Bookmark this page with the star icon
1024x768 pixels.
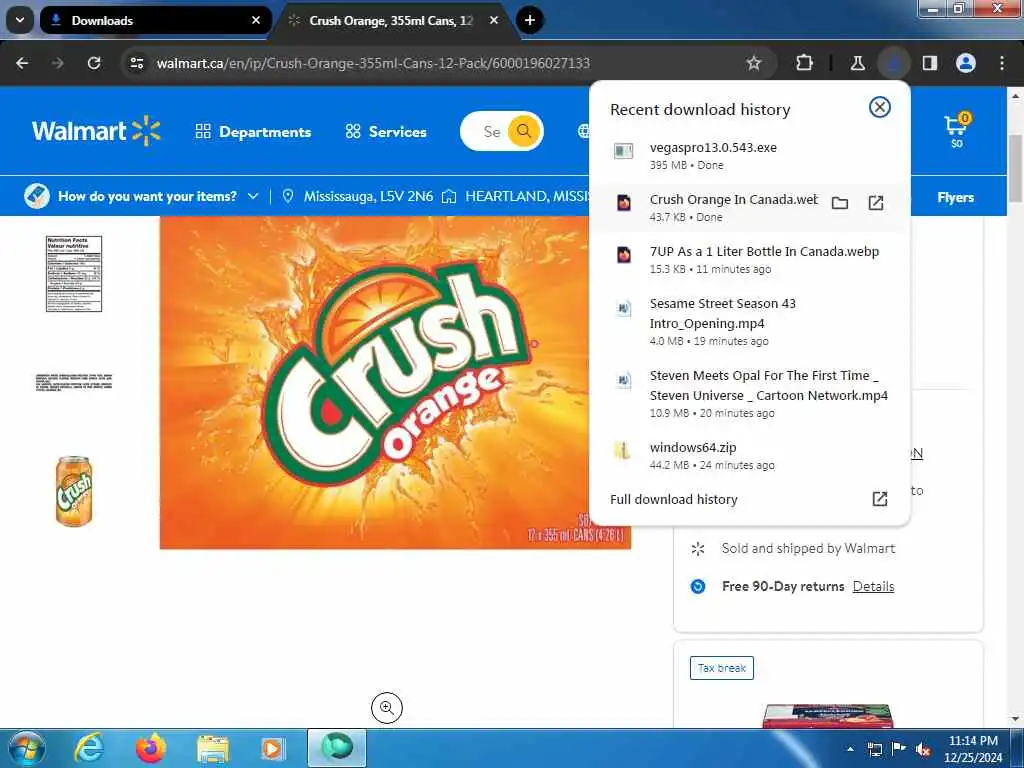[x=754, y=63]
